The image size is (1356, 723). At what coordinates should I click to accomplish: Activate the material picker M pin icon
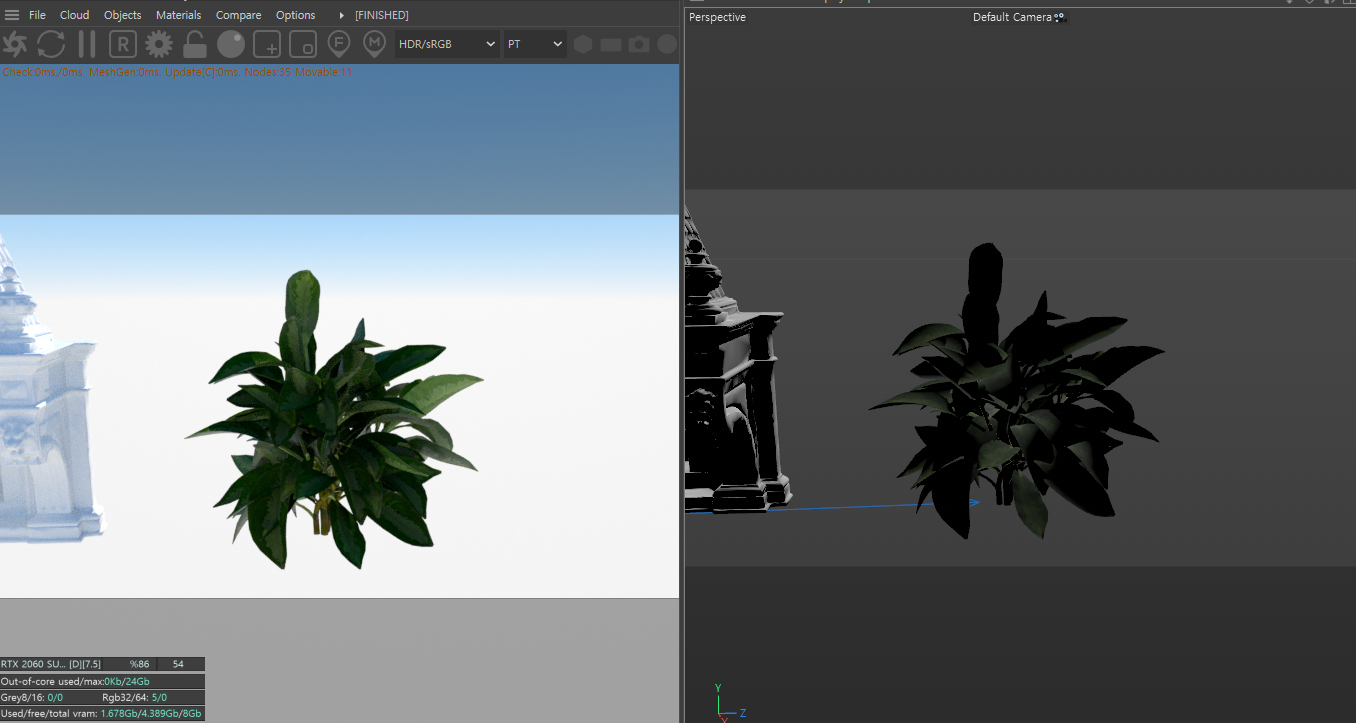click(374, 44)
